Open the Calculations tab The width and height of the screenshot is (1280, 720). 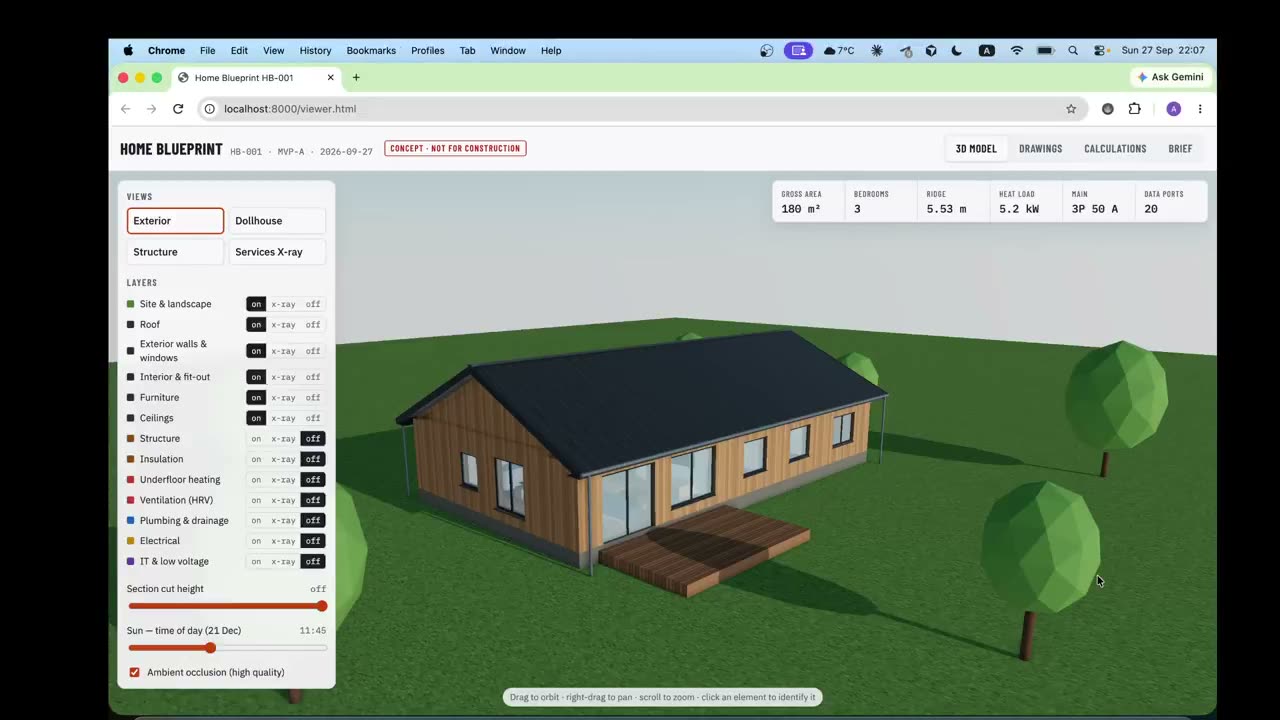coord(1115,149)
